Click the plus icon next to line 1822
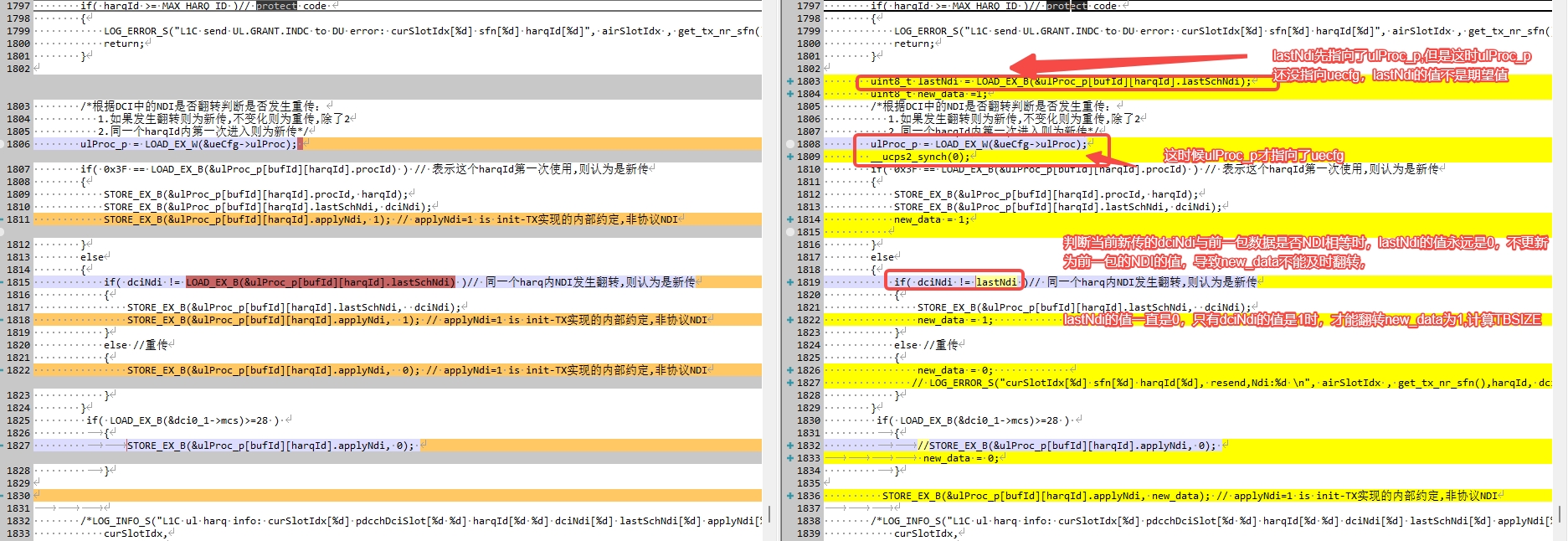 coord(790,320)
